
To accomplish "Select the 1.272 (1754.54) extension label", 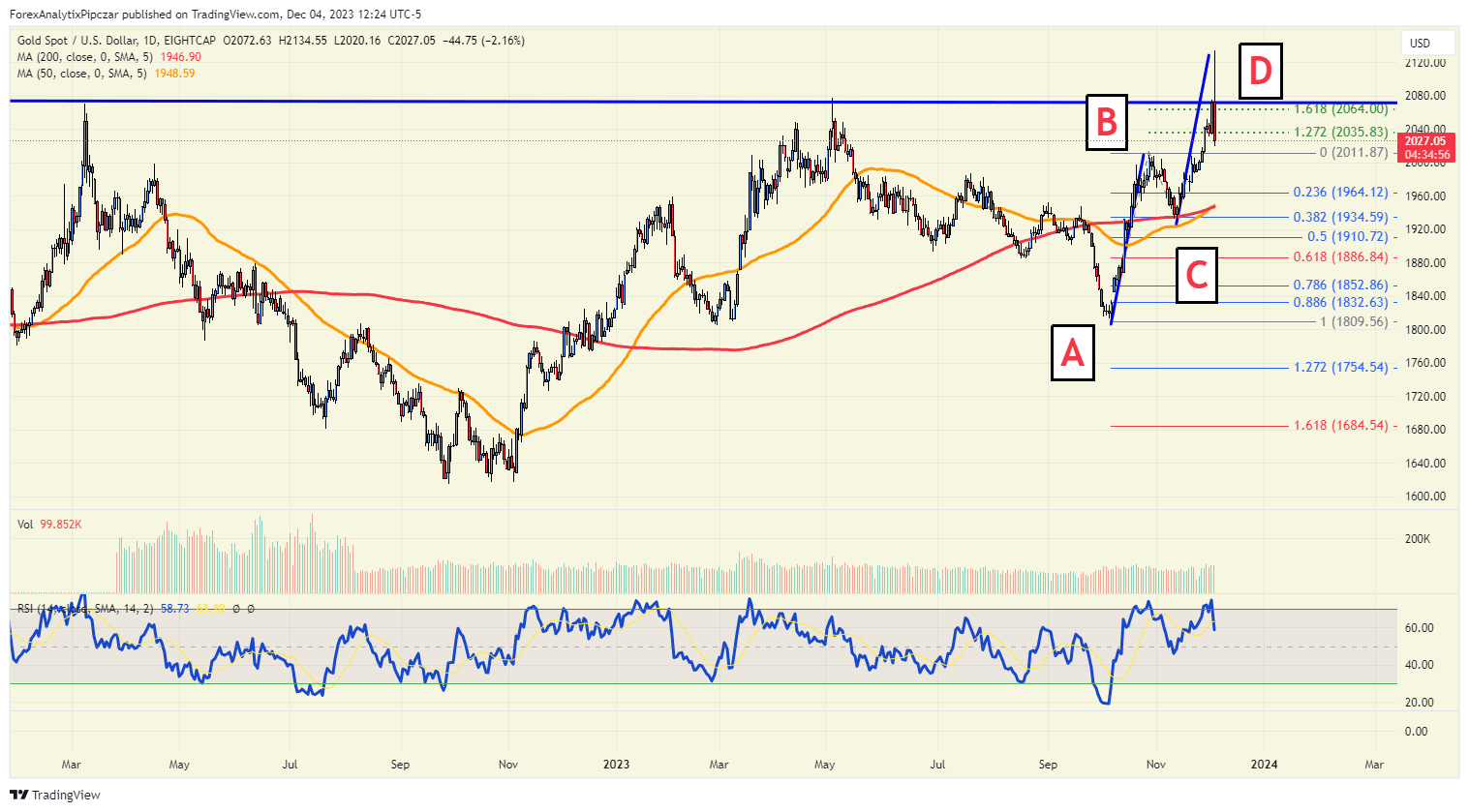I will [x=1340, y=368].
